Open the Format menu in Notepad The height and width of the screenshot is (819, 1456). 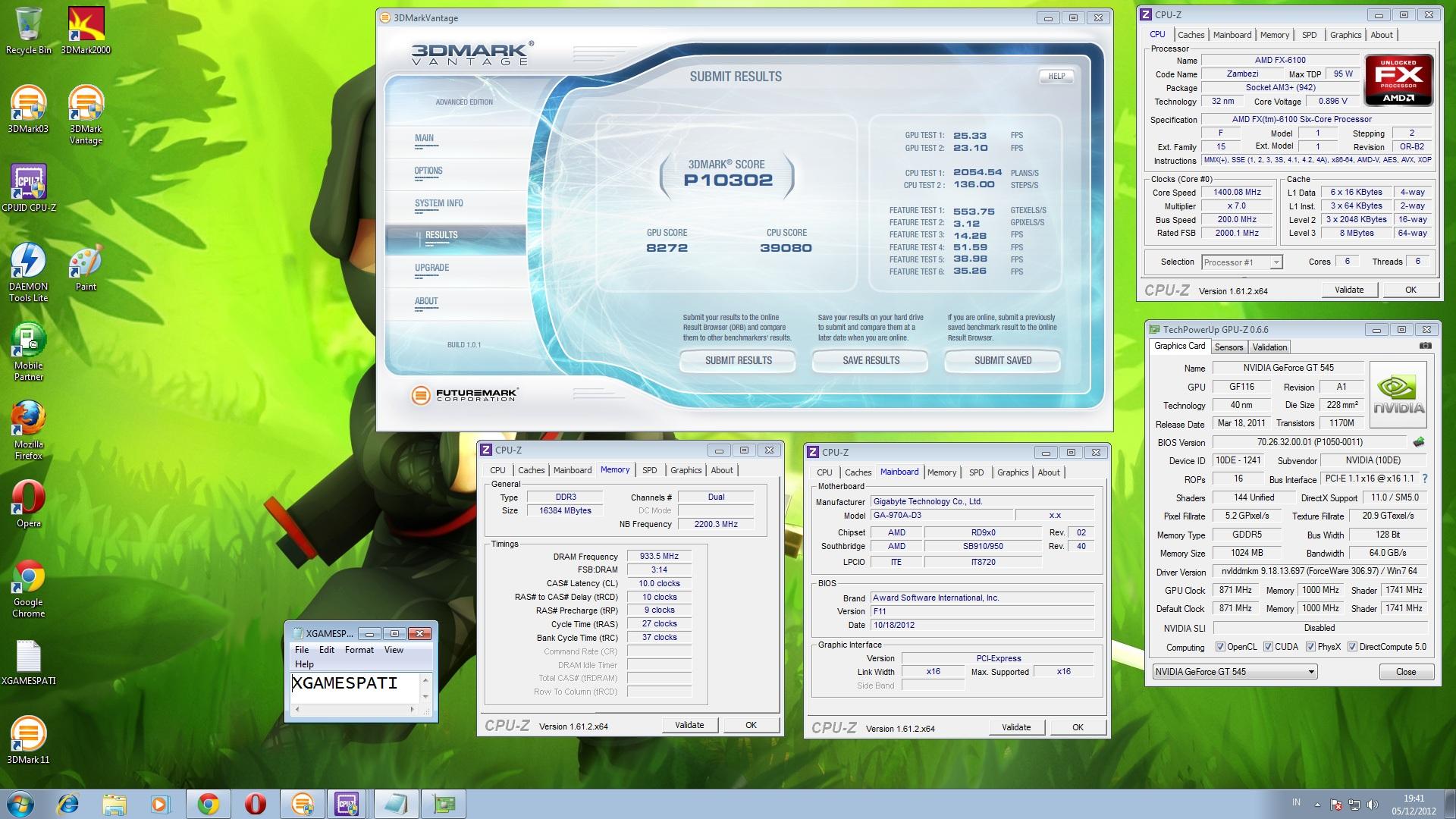click(359, 650)
